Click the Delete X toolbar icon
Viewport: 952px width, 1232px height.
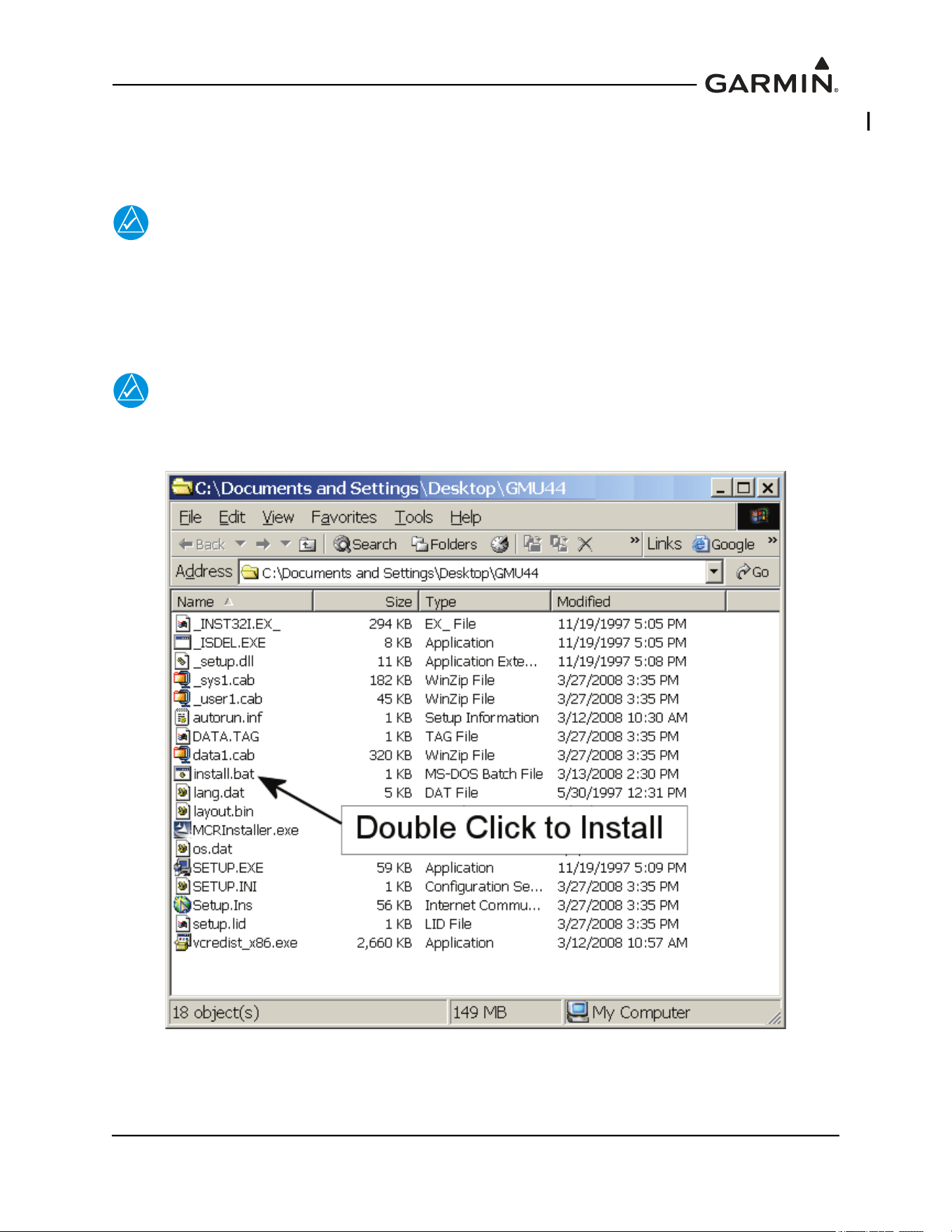pos(585,544)
